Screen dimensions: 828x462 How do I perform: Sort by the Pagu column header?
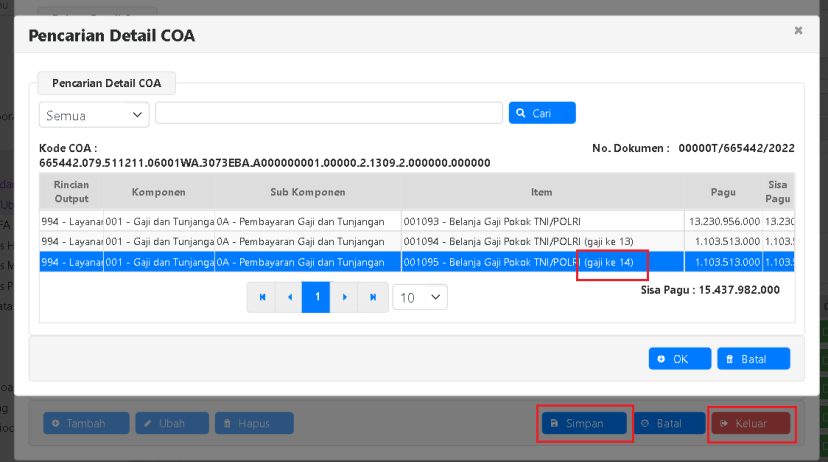(722, 191)
